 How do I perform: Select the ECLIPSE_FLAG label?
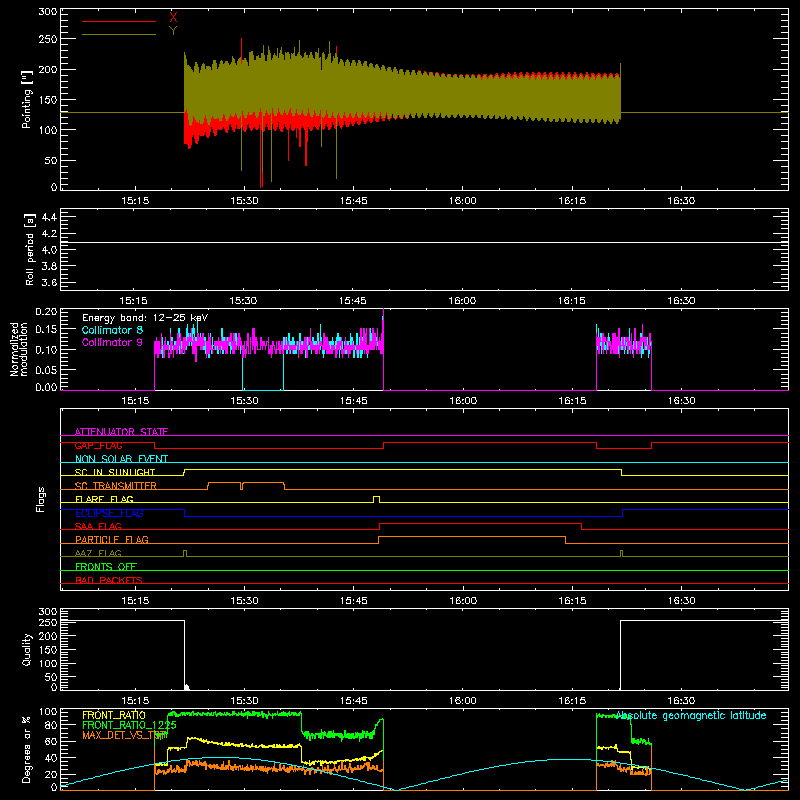[109, 513]
